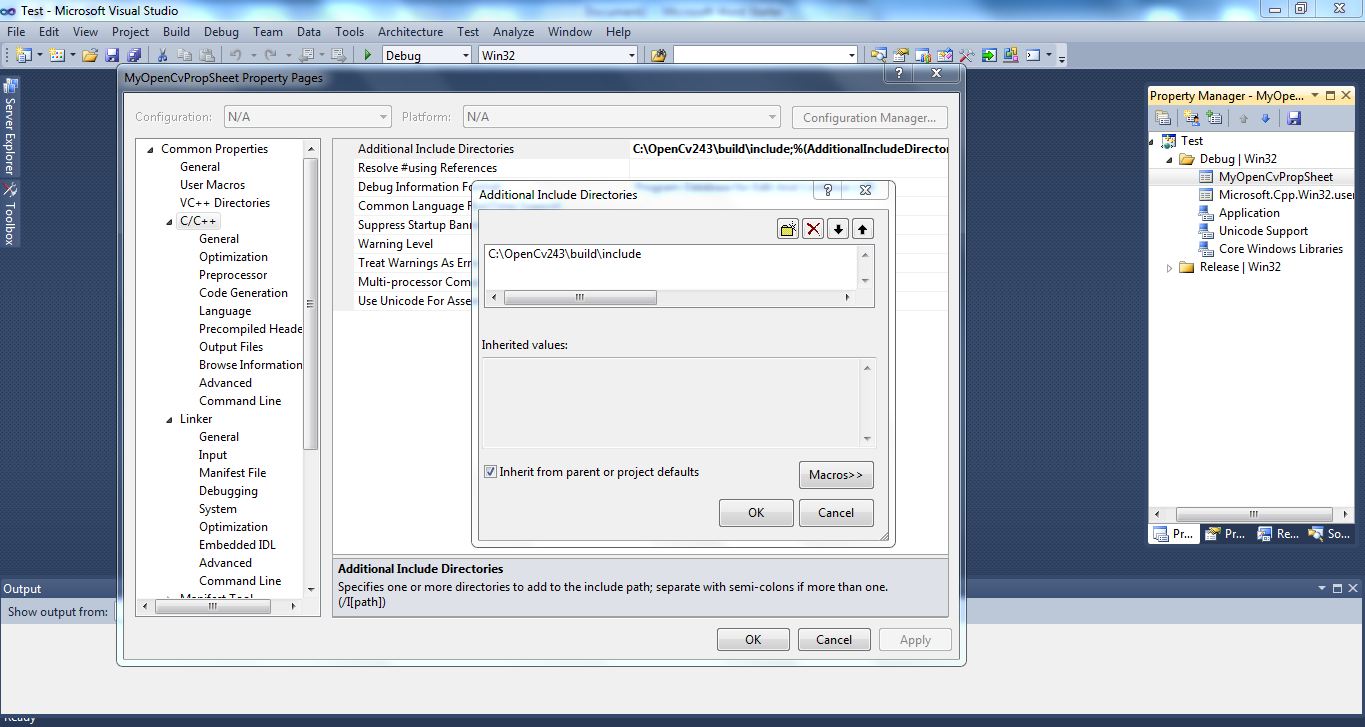Select Input under Linker

(213, 455)
